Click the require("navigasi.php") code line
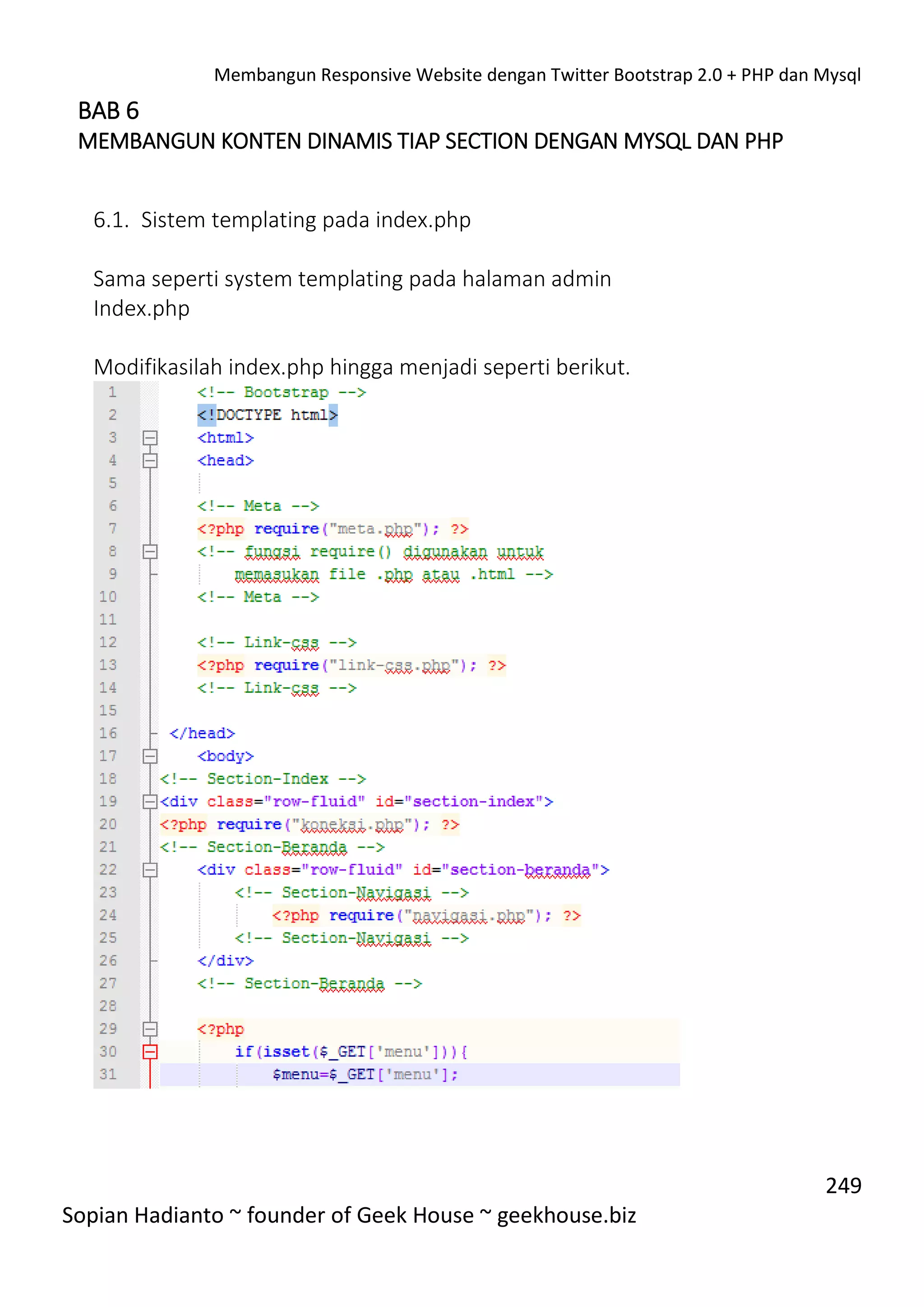The width and height of the screenshot is (924, 1307). click(427, 915)
